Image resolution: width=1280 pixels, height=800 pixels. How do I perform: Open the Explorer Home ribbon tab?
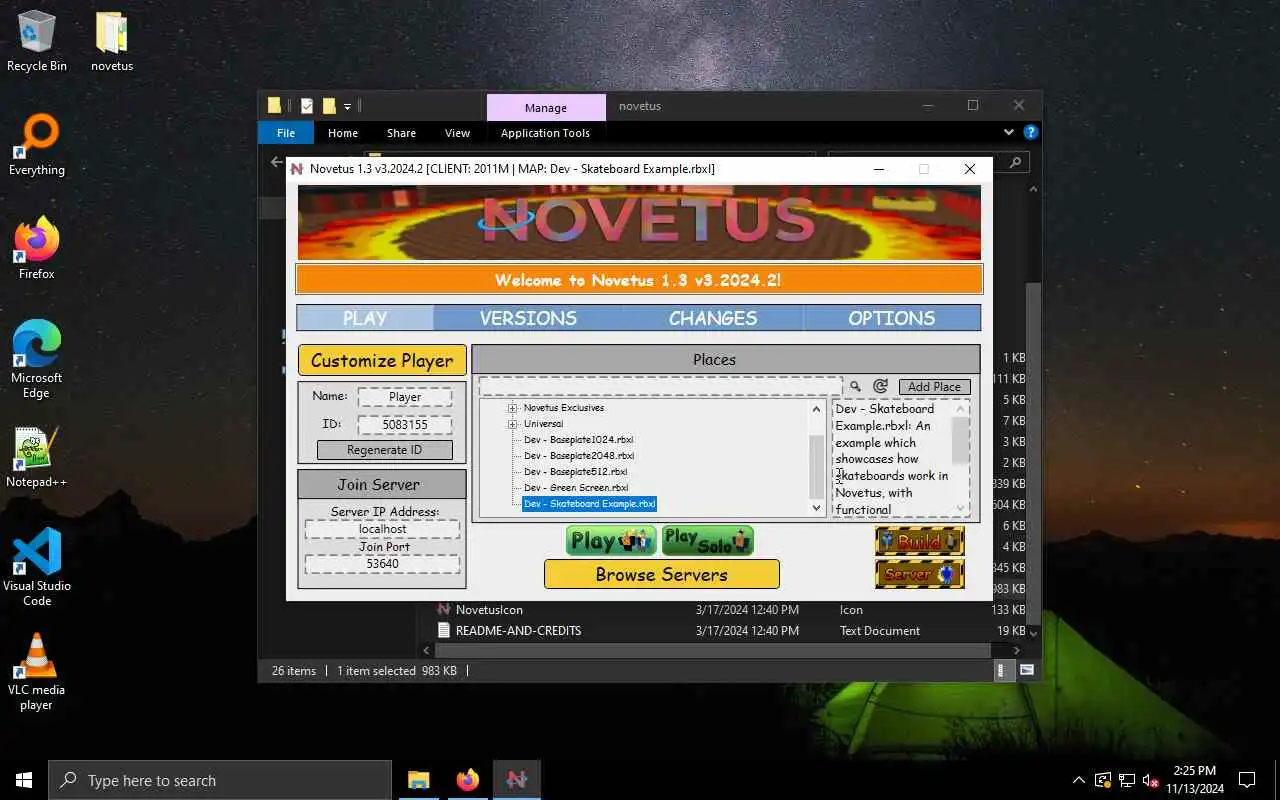tap(343, 133)
